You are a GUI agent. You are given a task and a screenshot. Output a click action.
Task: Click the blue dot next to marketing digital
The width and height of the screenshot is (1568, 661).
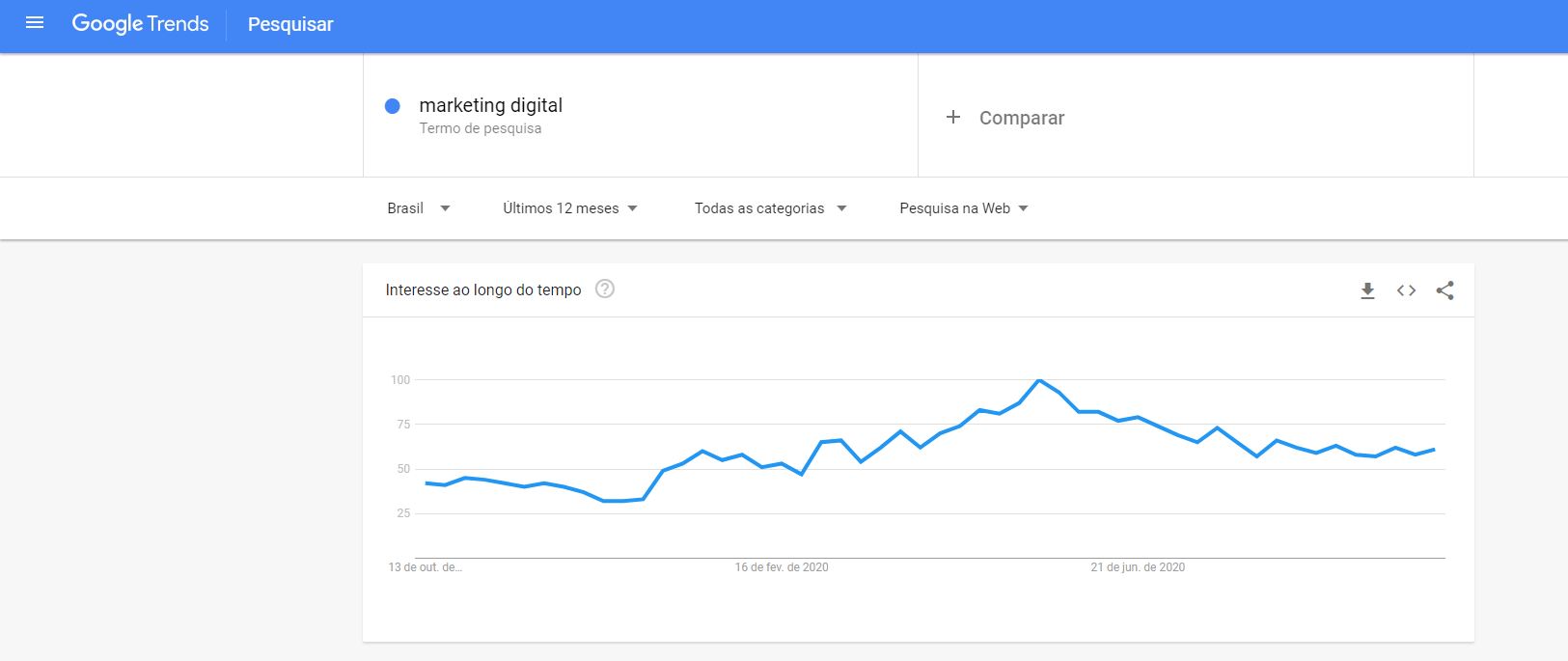pos(391,106)
